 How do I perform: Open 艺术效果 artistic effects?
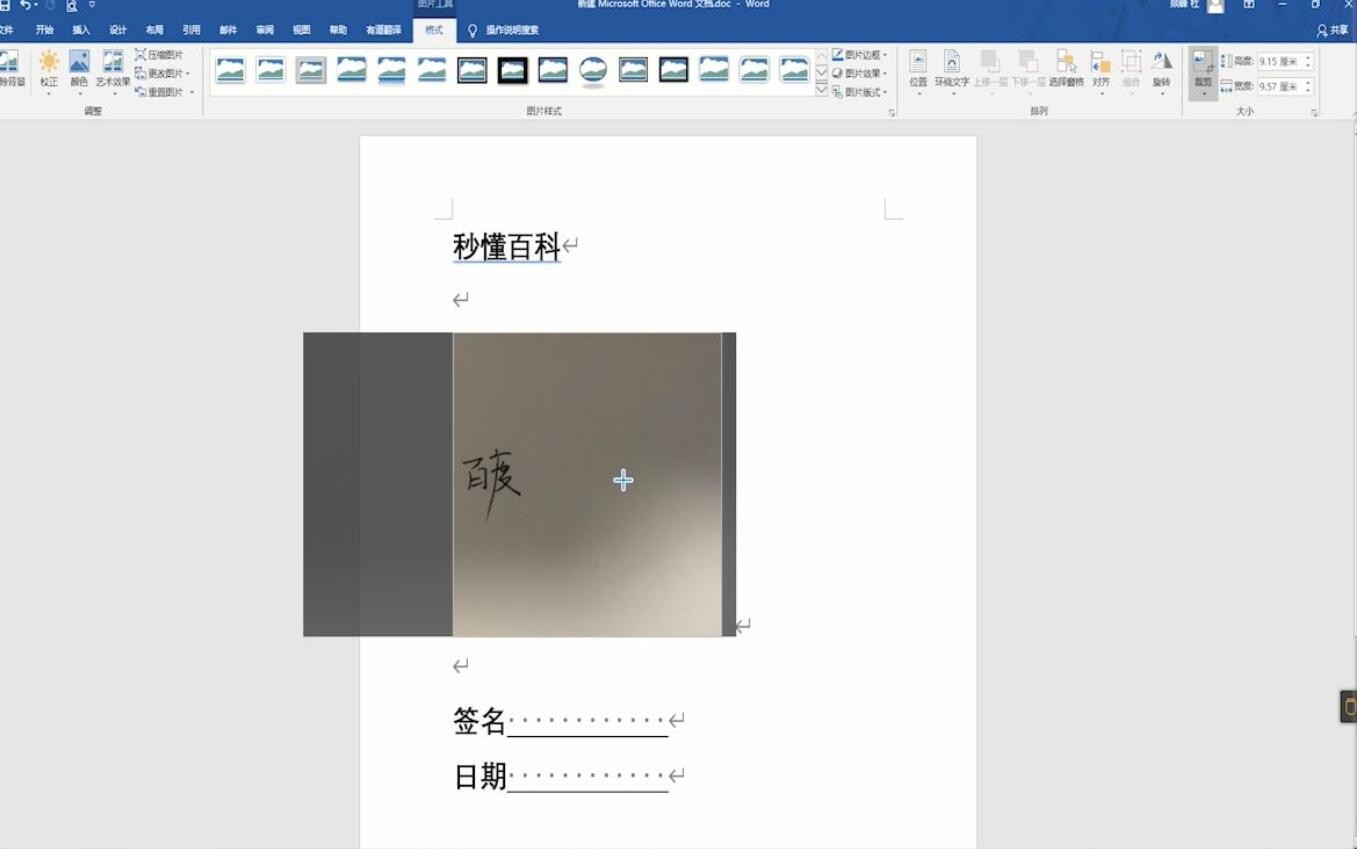coord(113,68)
